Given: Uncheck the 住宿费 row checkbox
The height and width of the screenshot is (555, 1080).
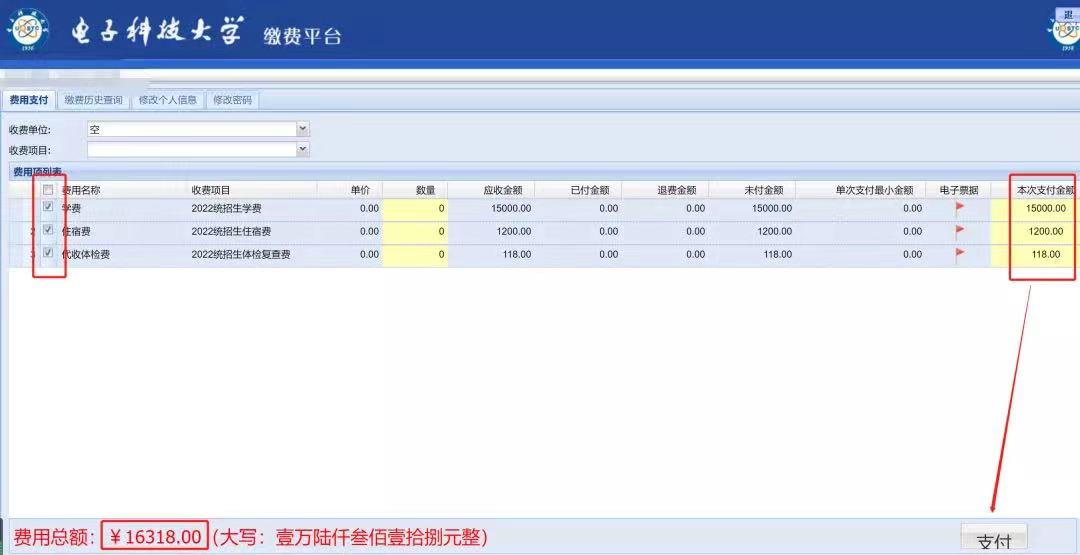Looking at the screenshot, I should 48,230.
